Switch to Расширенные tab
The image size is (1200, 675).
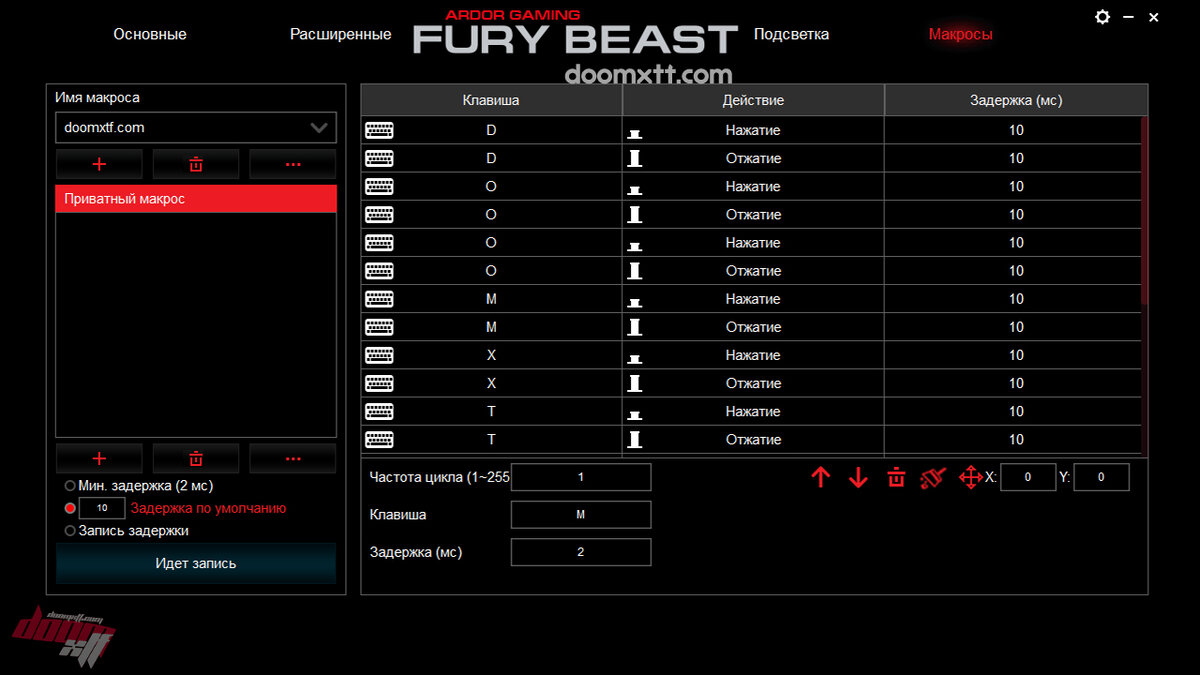[341, 34]
